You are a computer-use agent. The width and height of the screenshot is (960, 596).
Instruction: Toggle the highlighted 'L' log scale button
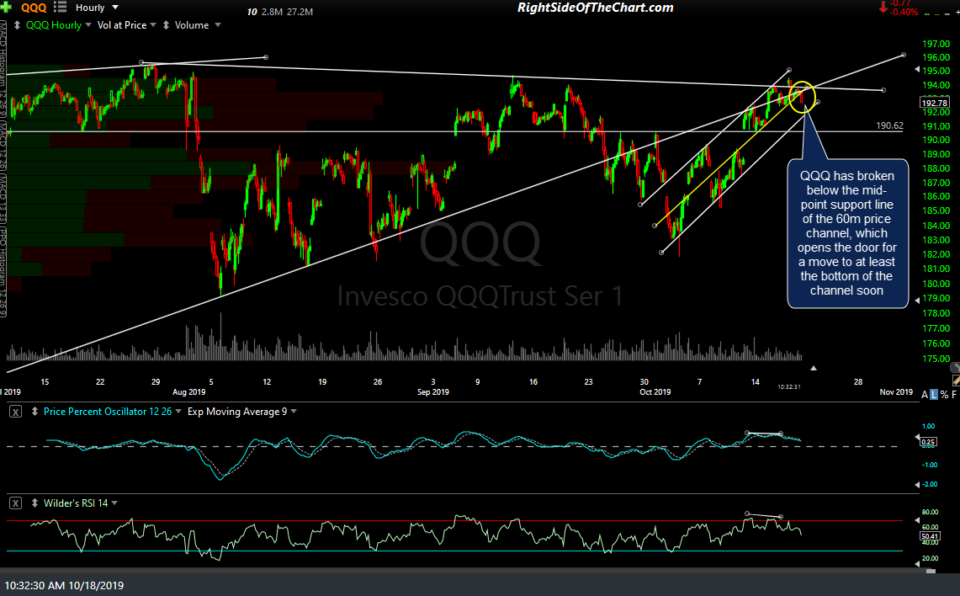(x=934, y=394)
